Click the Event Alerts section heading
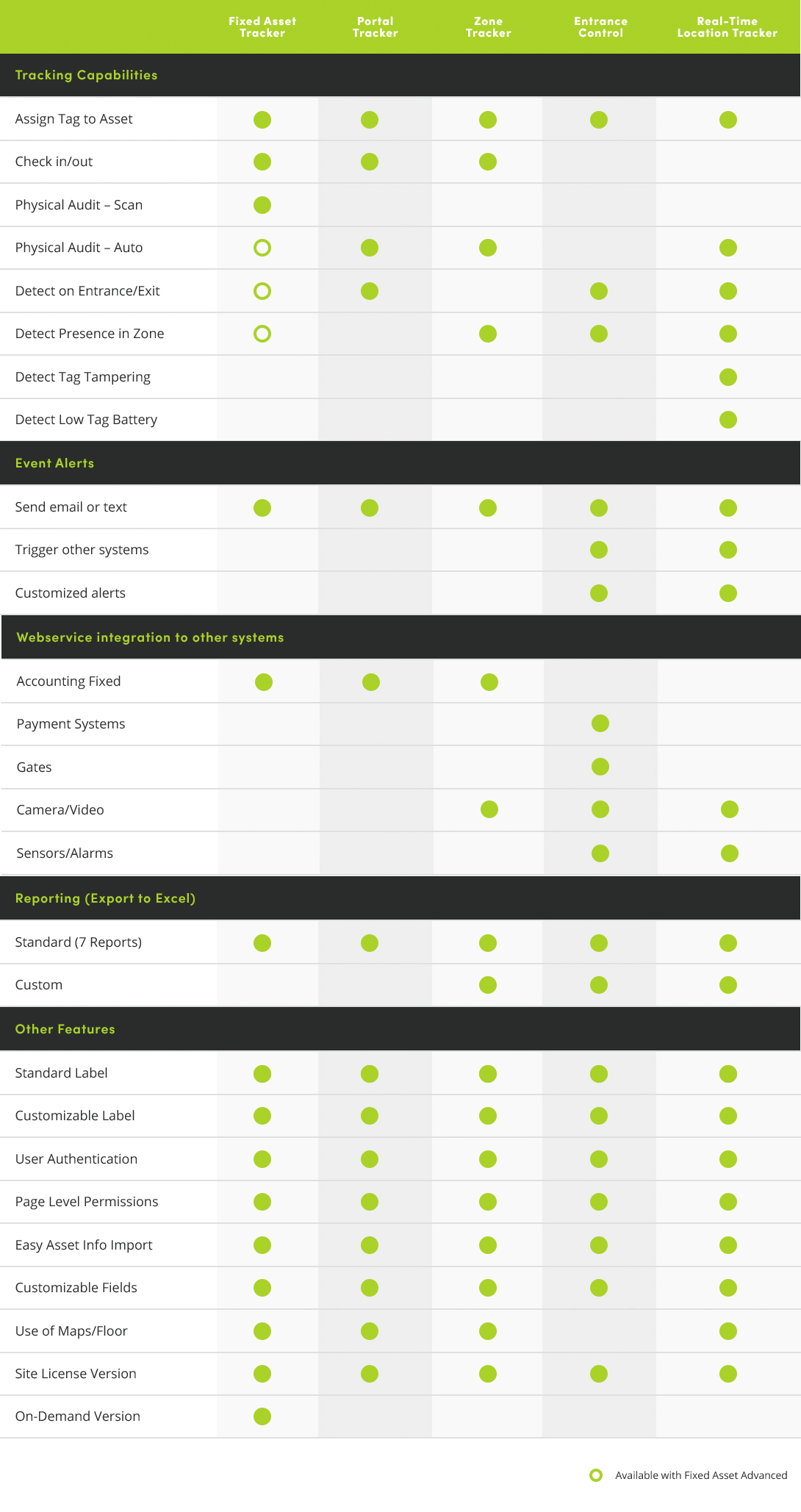801x1512 pixels. pos(55,463)
